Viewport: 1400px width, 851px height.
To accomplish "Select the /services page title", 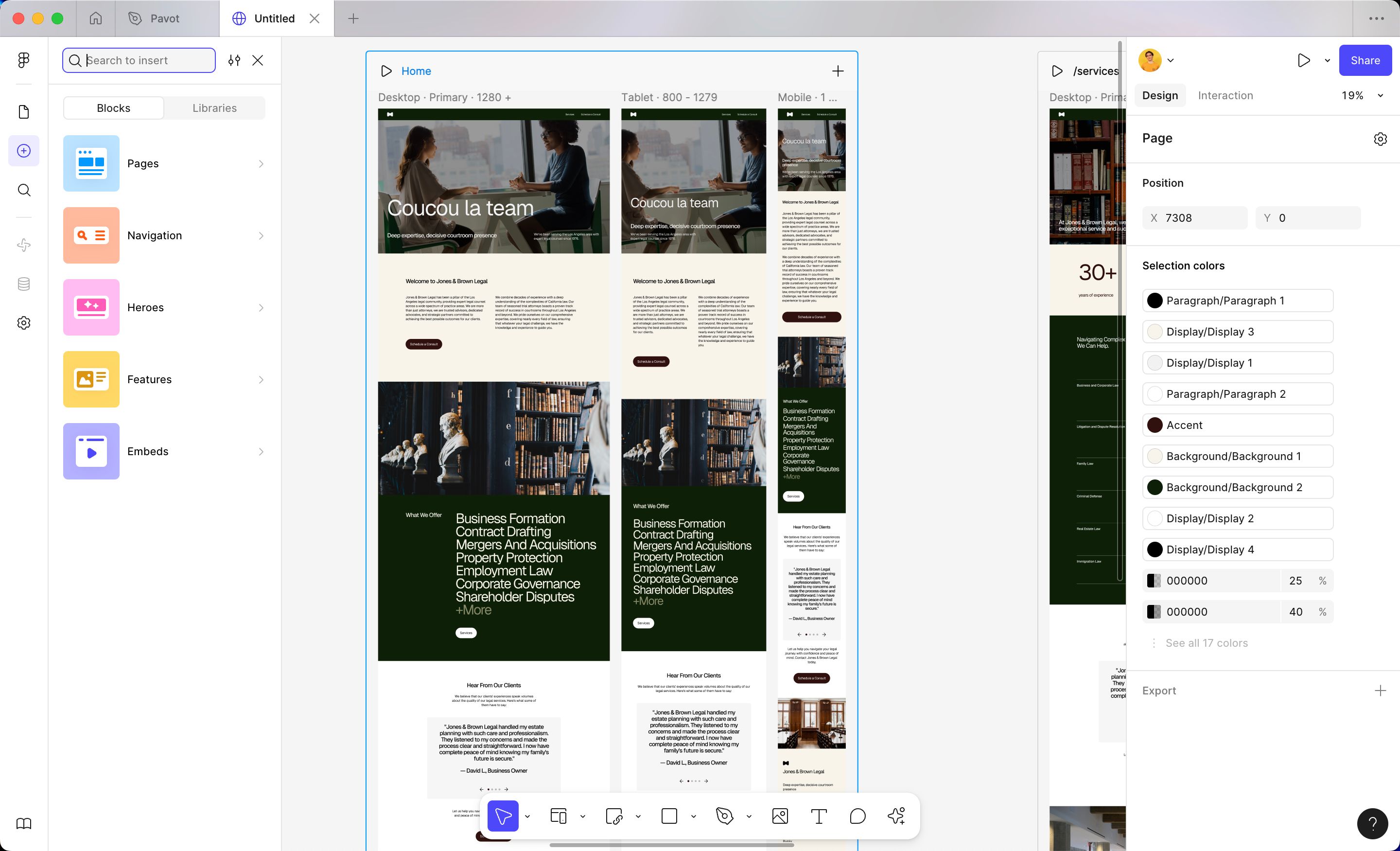I will click(1096, 71).
